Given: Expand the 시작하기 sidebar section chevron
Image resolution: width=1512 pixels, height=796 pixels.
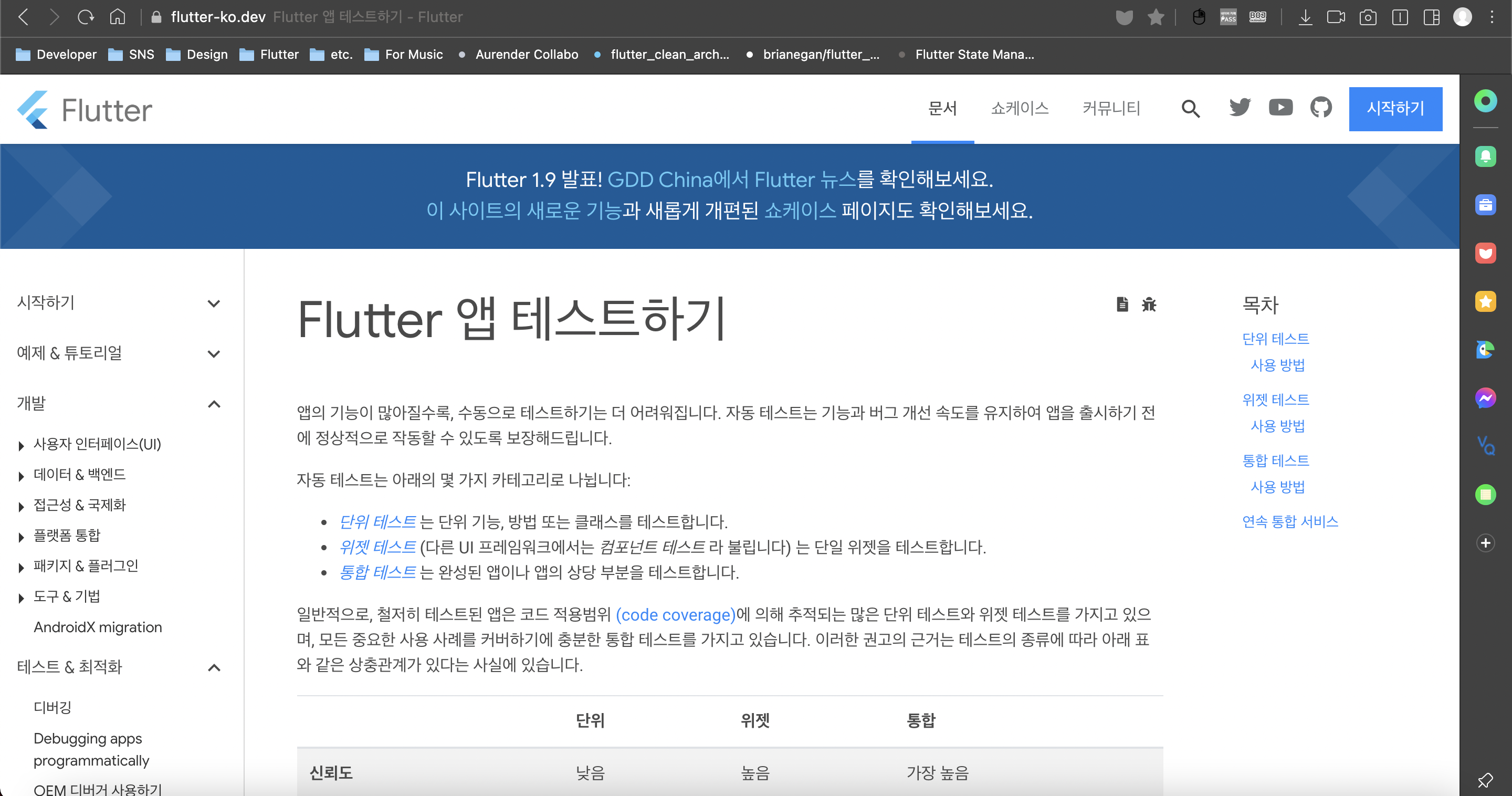Looking at the screenshot, I should point(214,303).
